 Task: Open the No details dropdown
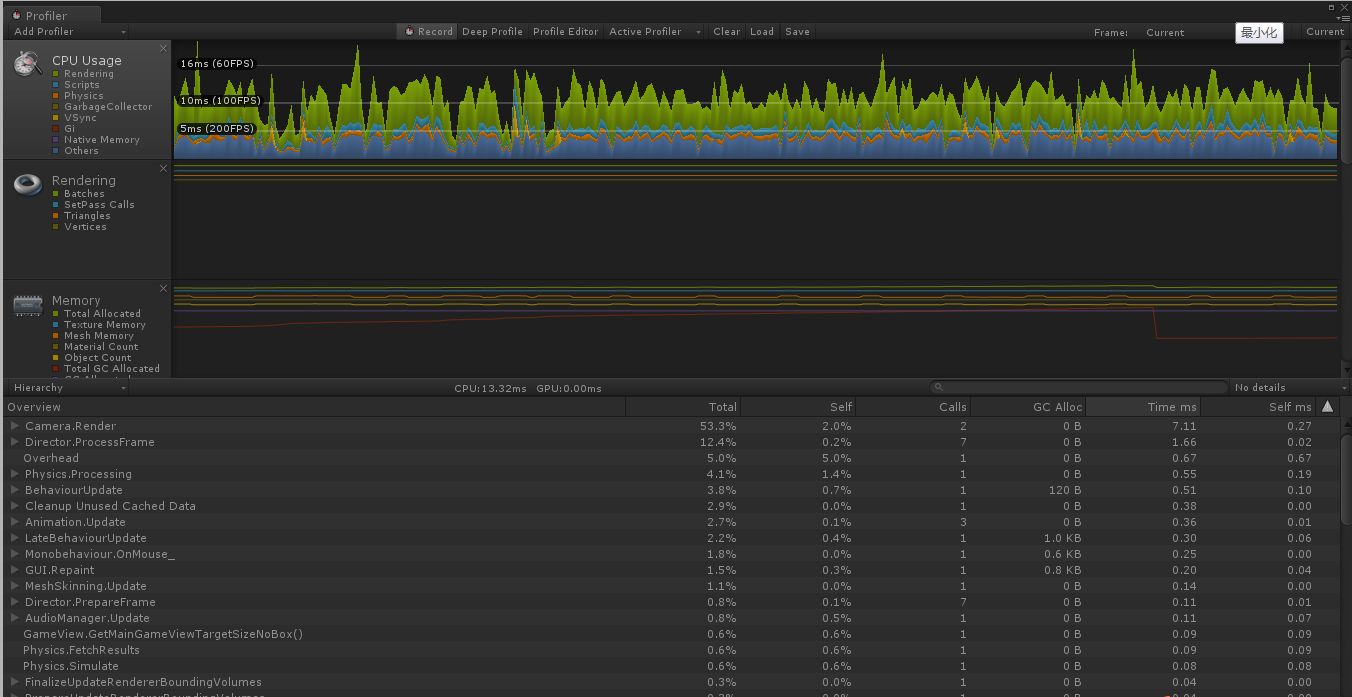pyautogui.click(x=1288, y=387)
